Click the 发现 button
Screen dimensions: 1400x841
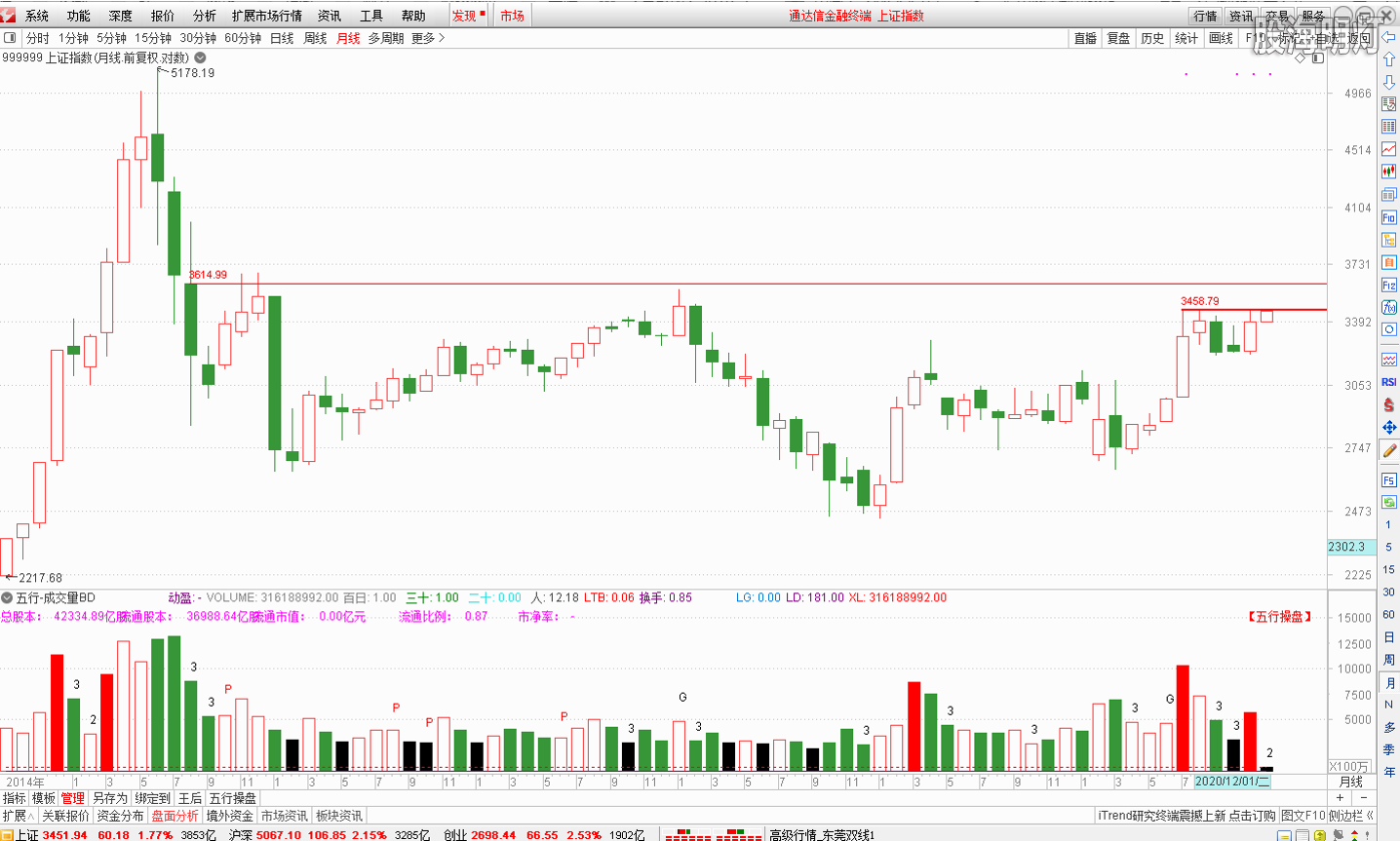[469, 16]
